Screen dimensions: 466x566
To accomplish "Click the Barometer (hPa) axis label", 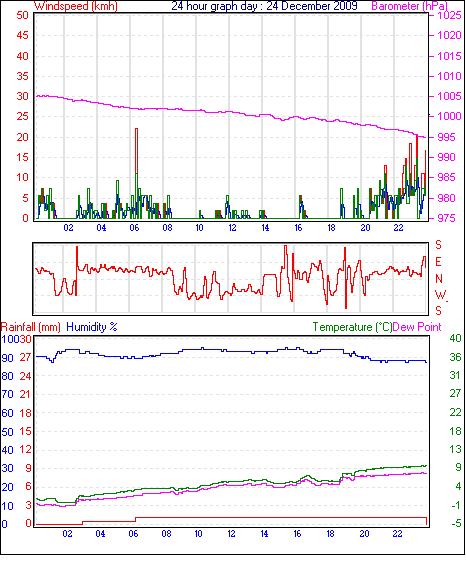I will click(x=410, y=6).
